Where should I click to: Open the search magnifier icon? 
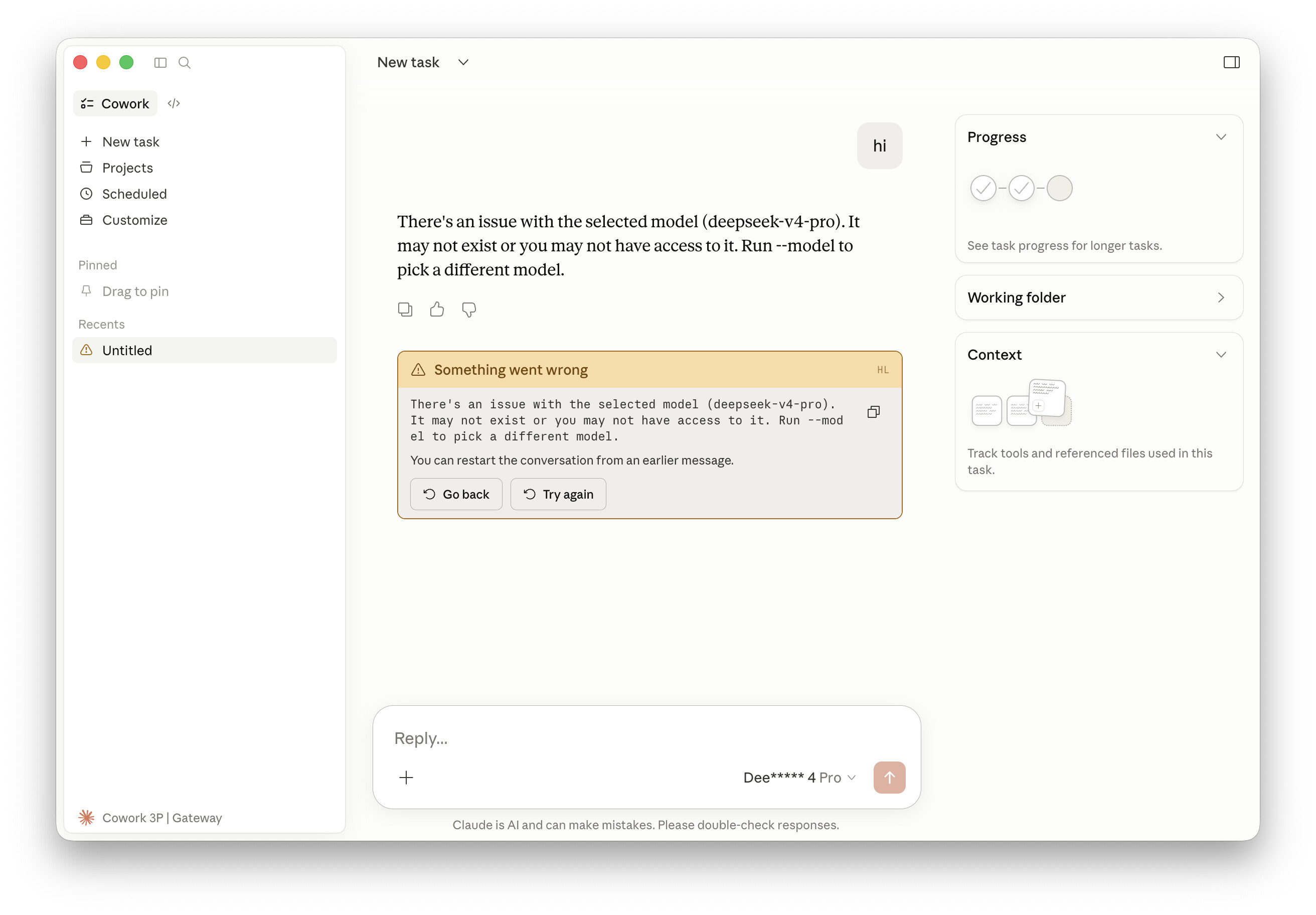click(x=185, y=63)
